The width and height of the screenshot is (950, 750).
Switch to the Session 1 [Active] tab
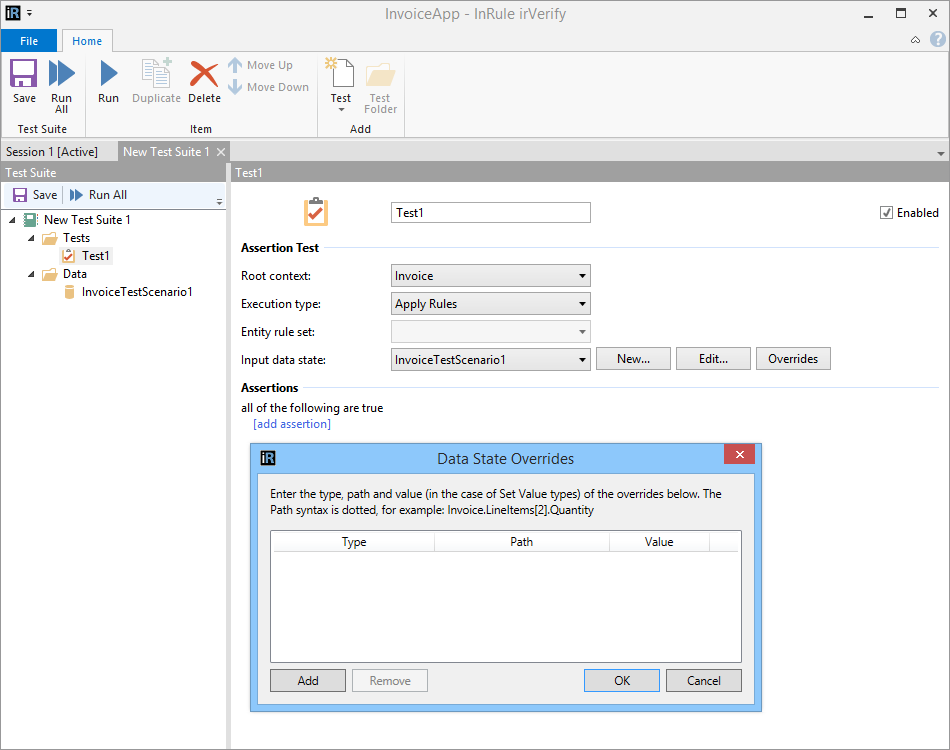[52, 152]
